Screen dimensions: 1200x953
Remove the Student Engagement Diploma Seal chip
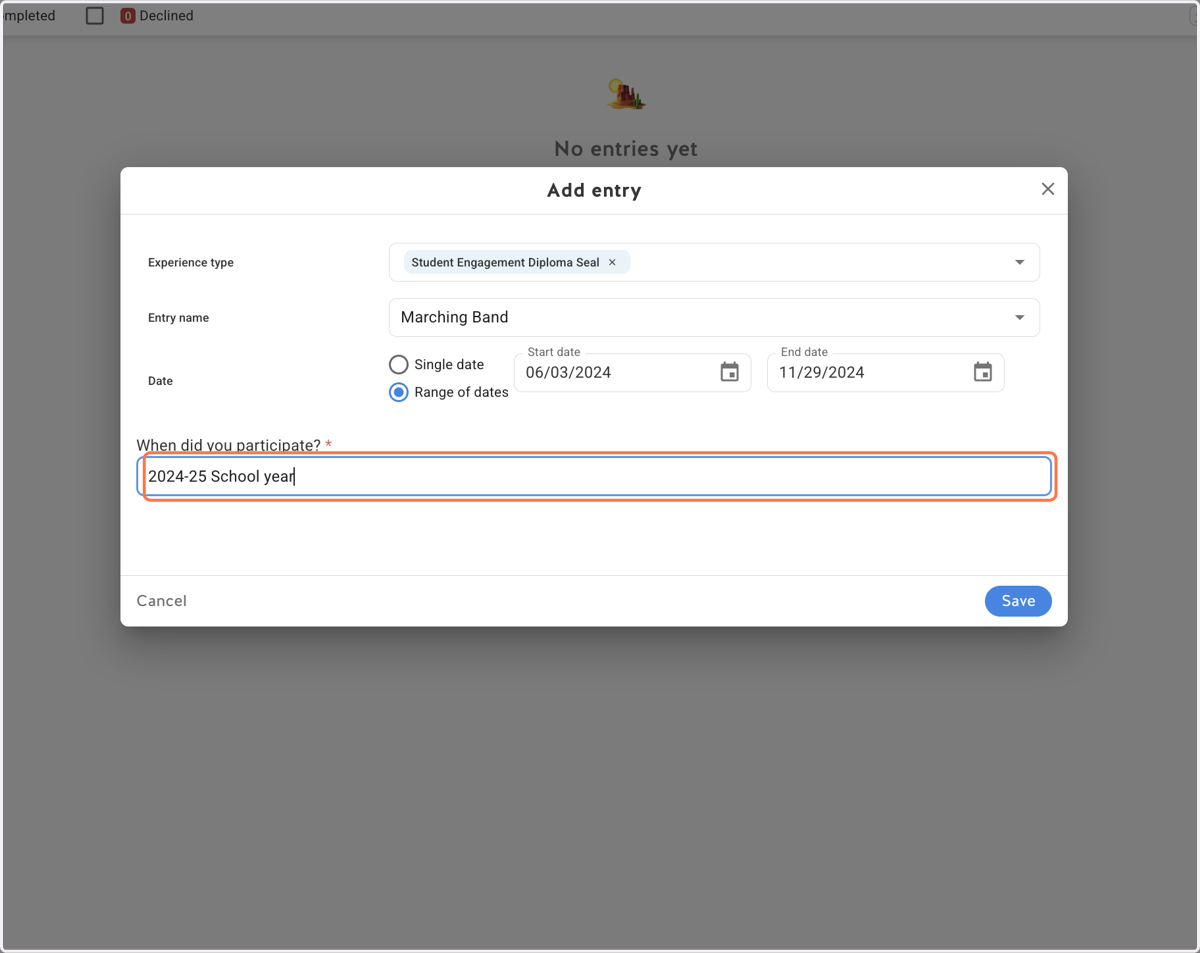tap(612, 263)
